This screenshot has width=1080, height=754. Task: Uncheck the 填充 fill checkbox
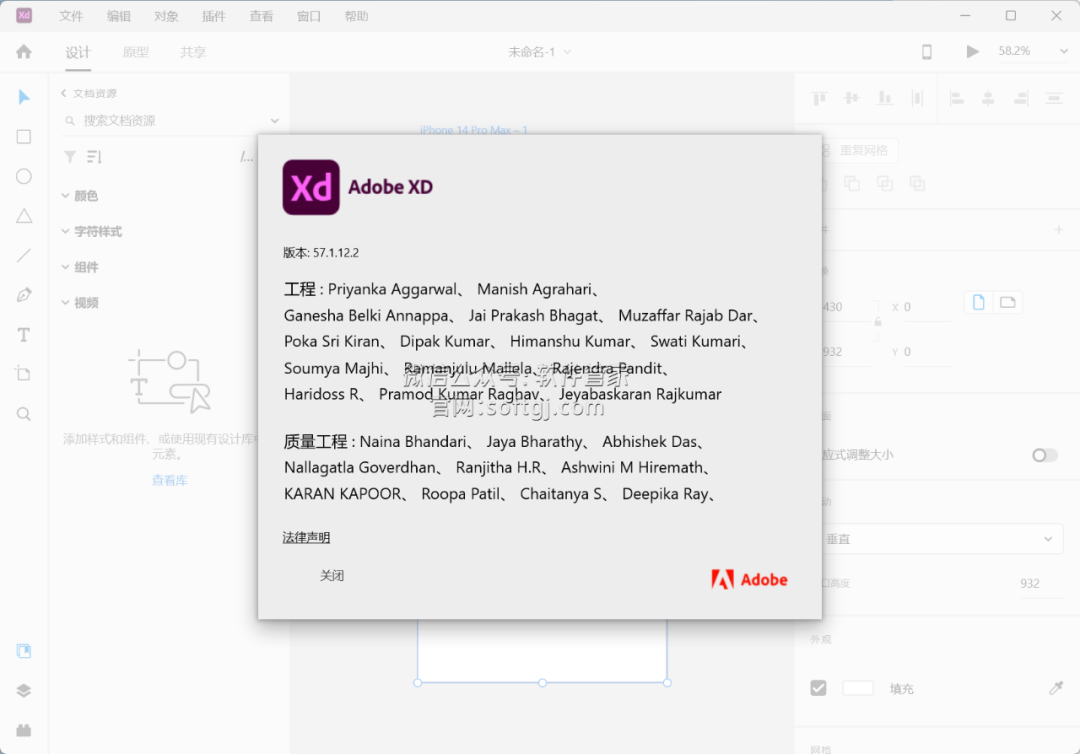[818, 688]
